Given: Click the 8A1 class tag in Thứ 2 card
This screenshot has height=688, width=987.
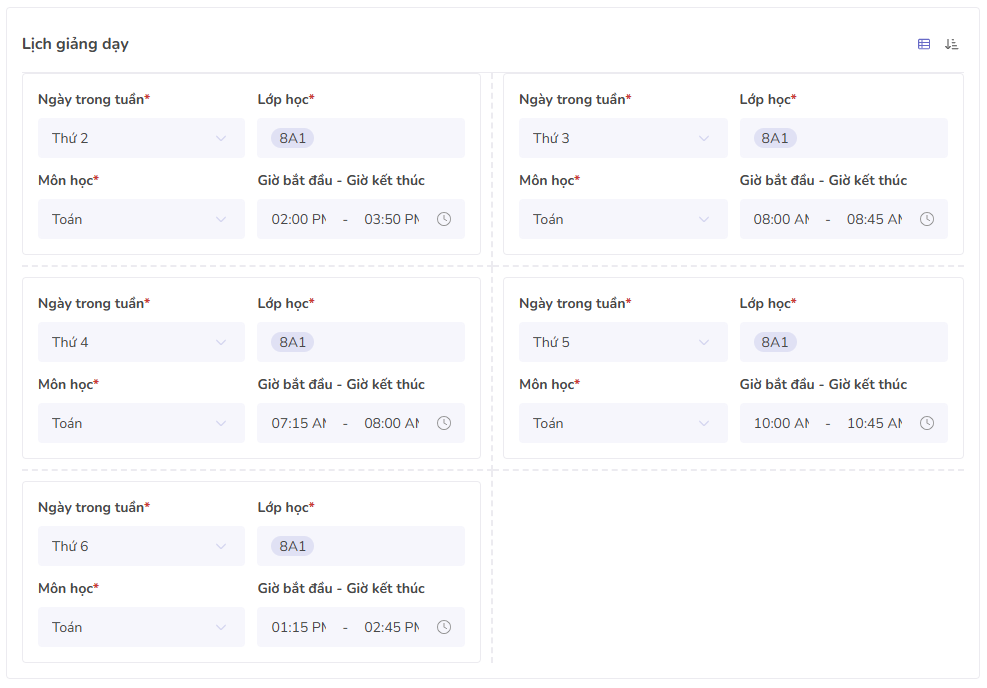Looking at the screenshot, I should [292, 138].
